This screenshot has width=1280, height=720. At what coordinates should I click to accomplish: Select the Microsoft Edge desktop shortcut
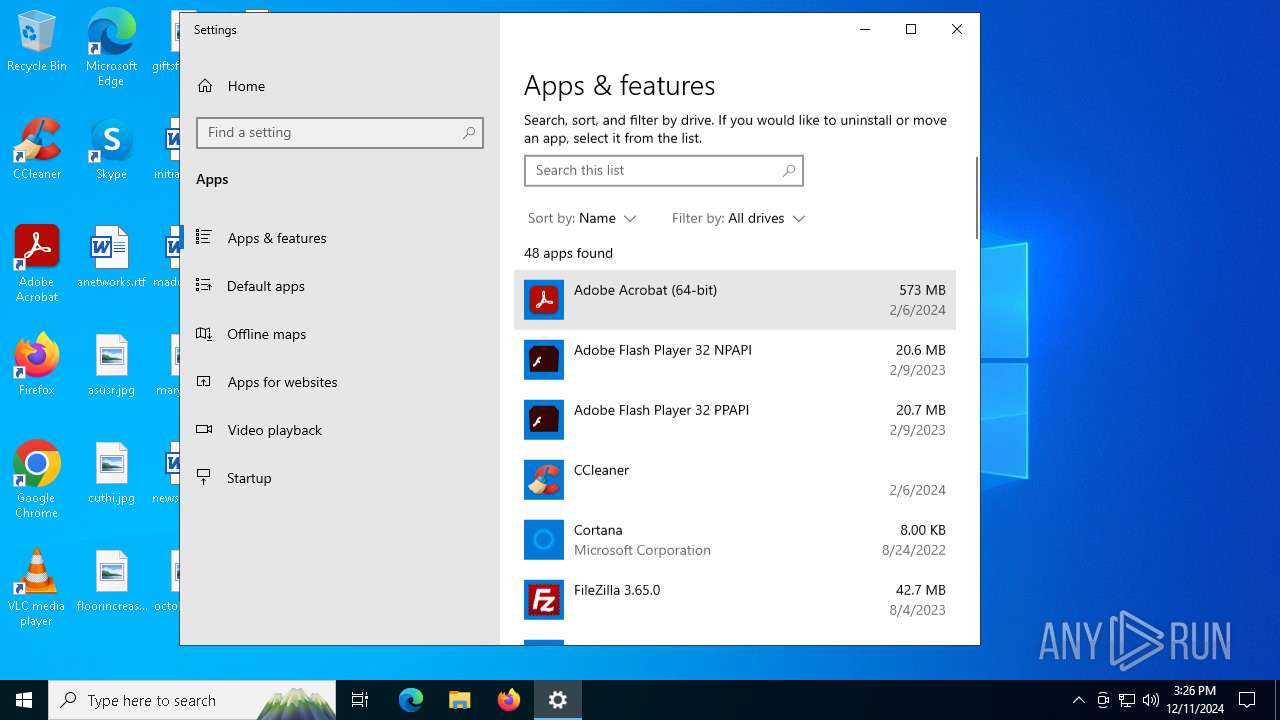[111, 48]
